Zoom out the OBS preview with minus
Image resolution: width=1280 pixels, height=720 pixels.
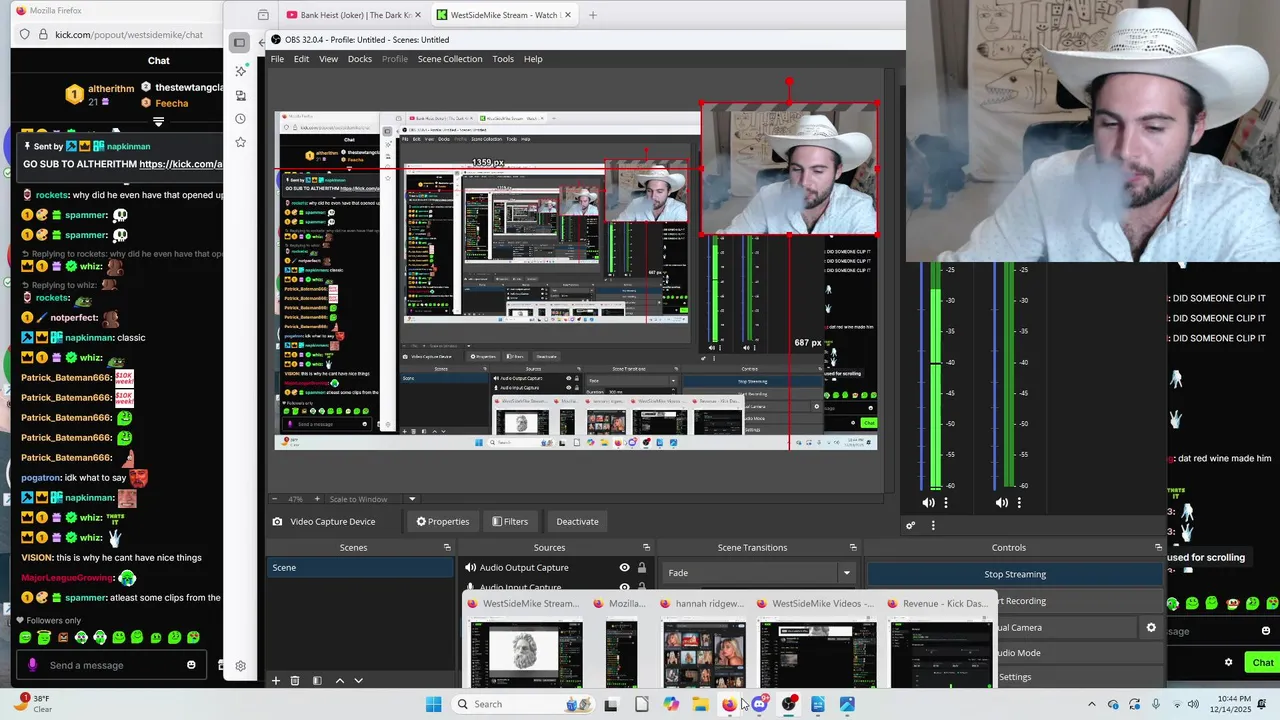pyautogui.click(x=276, y=499)
